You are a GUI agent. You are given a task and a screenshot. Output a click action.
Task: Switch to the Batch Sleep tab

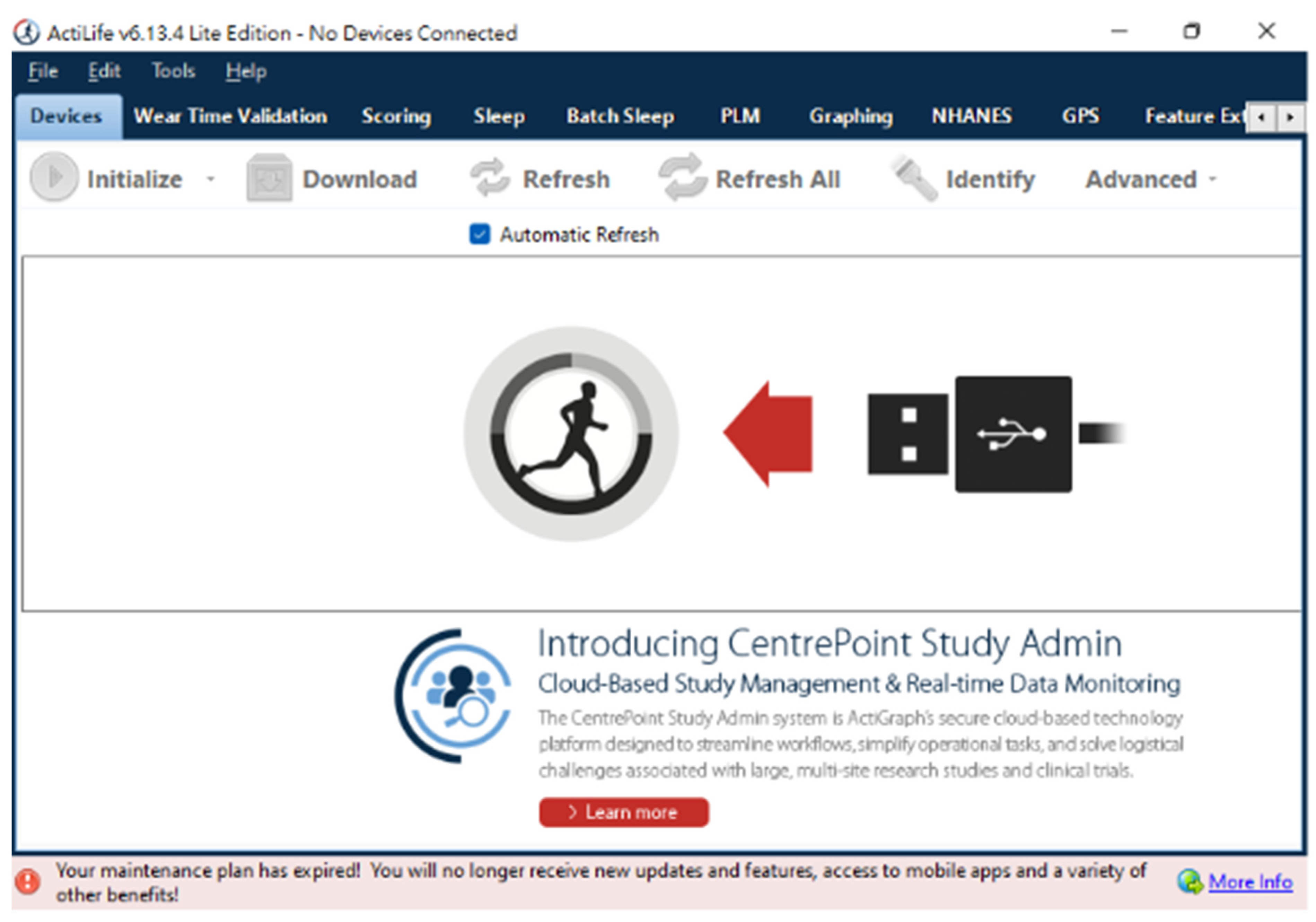(x=620, y=116)
